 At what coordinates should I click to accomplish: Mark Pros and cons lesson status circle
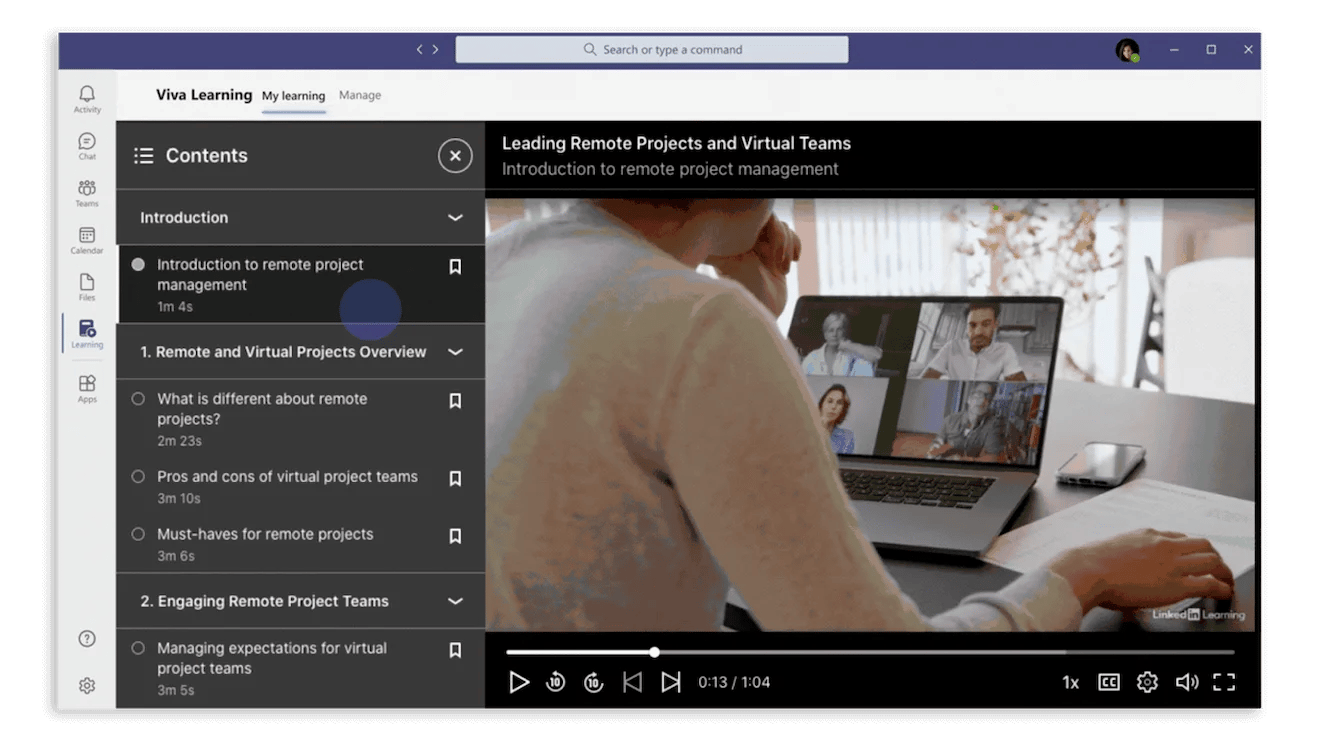click(138, 477)
